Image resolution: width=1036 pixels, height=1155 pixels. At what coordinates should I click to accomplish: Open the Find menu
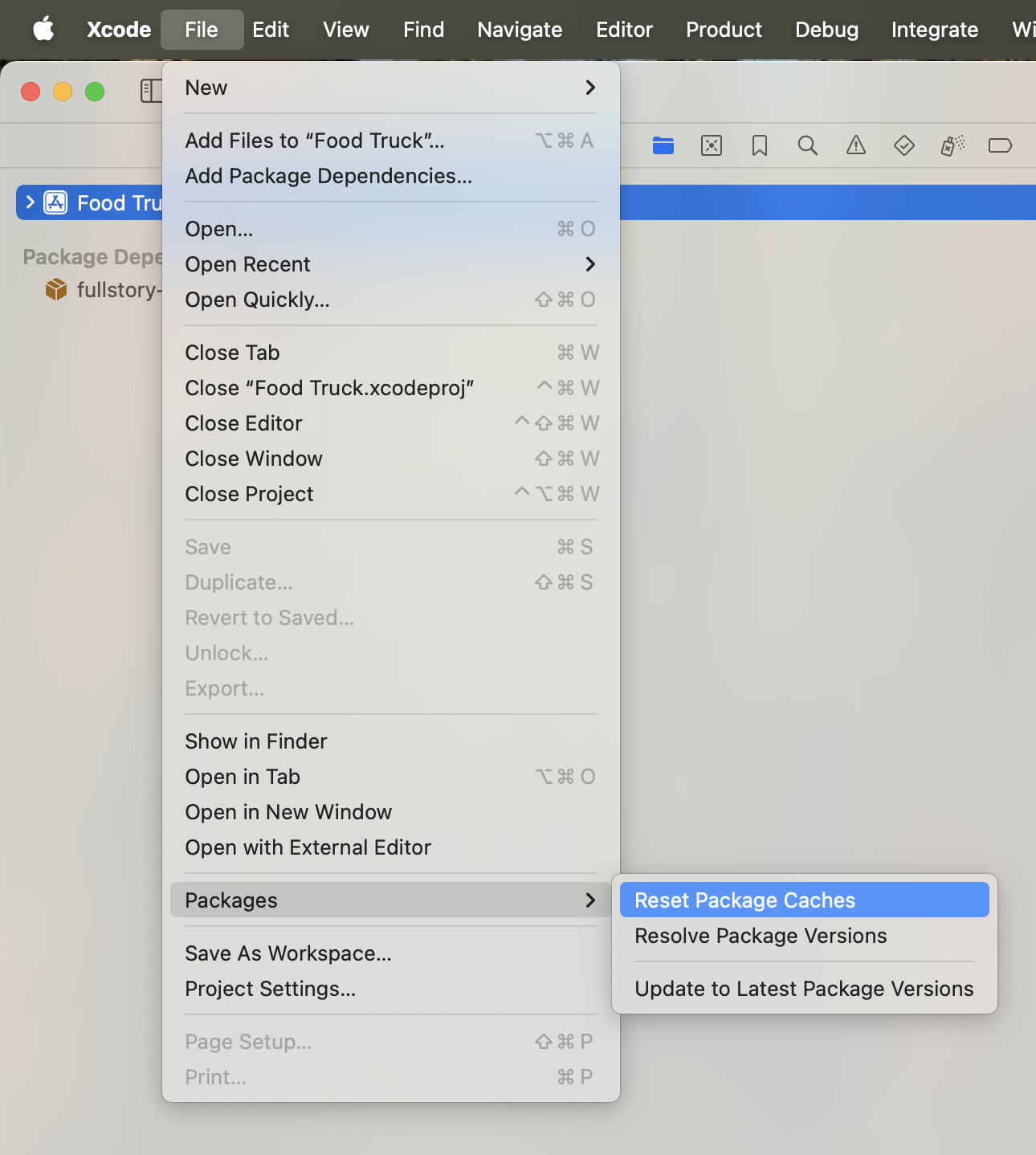pyautogui.click(x=424, y=30)
